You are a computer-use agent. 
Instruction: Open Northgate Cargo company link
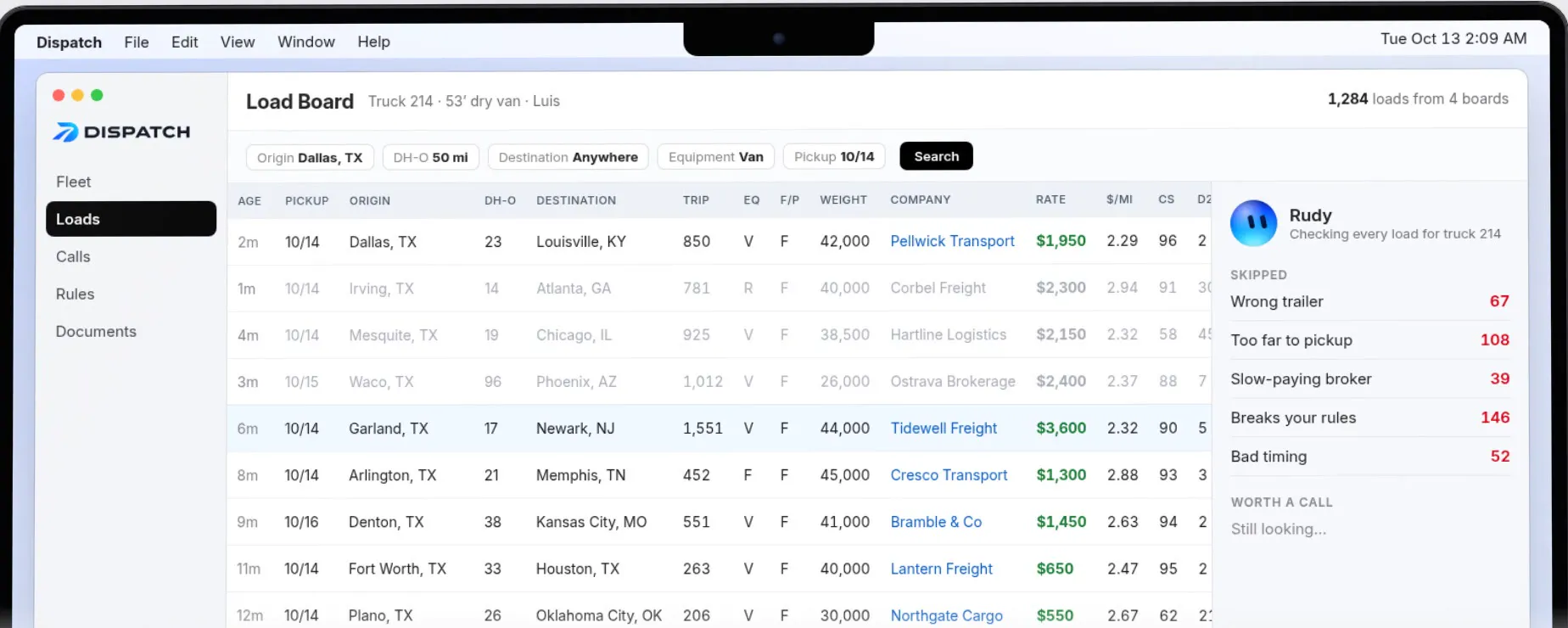(x=946, y=615)
